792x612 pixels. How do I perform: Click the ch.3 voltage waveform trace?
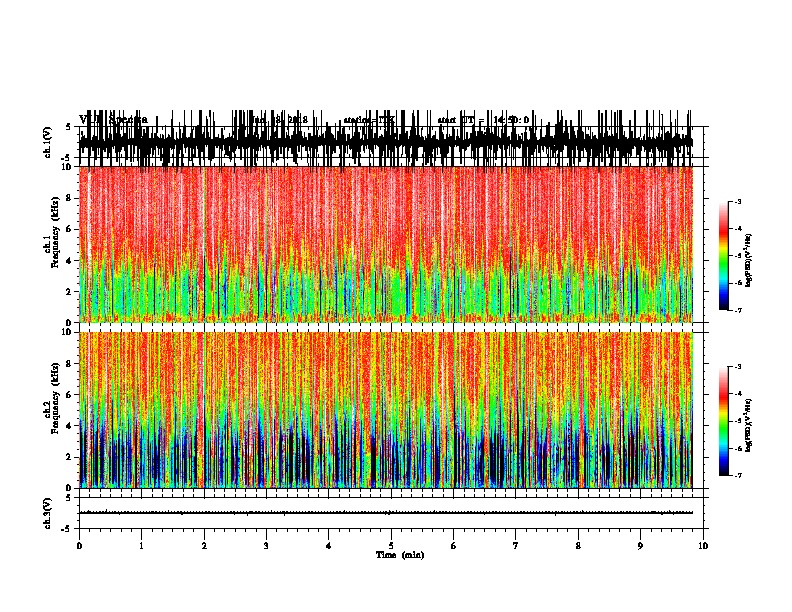[385, 513]
